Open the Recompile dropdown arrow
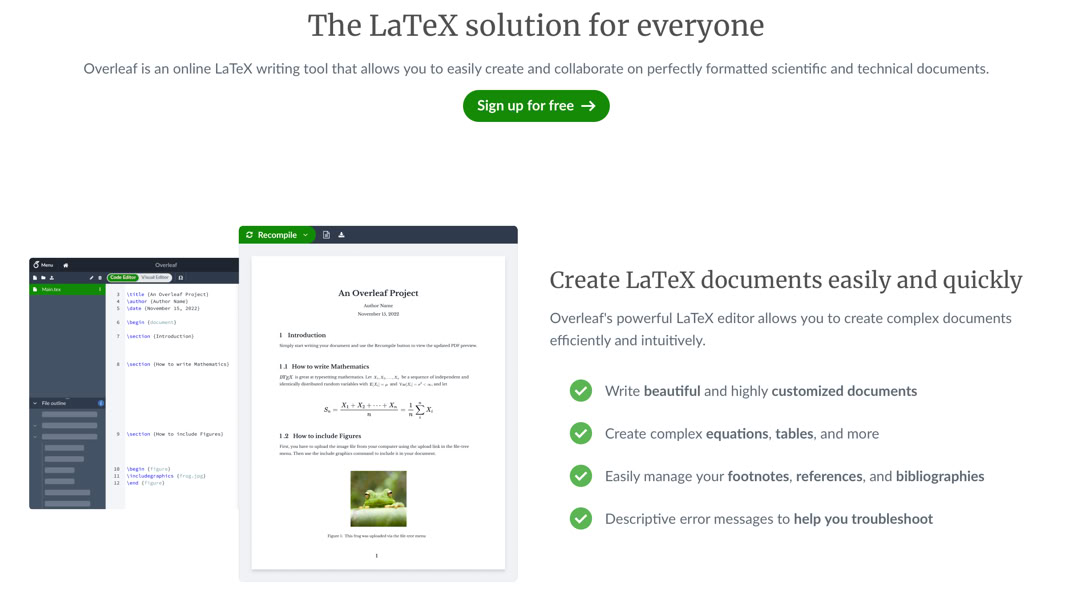 point(306,235)
